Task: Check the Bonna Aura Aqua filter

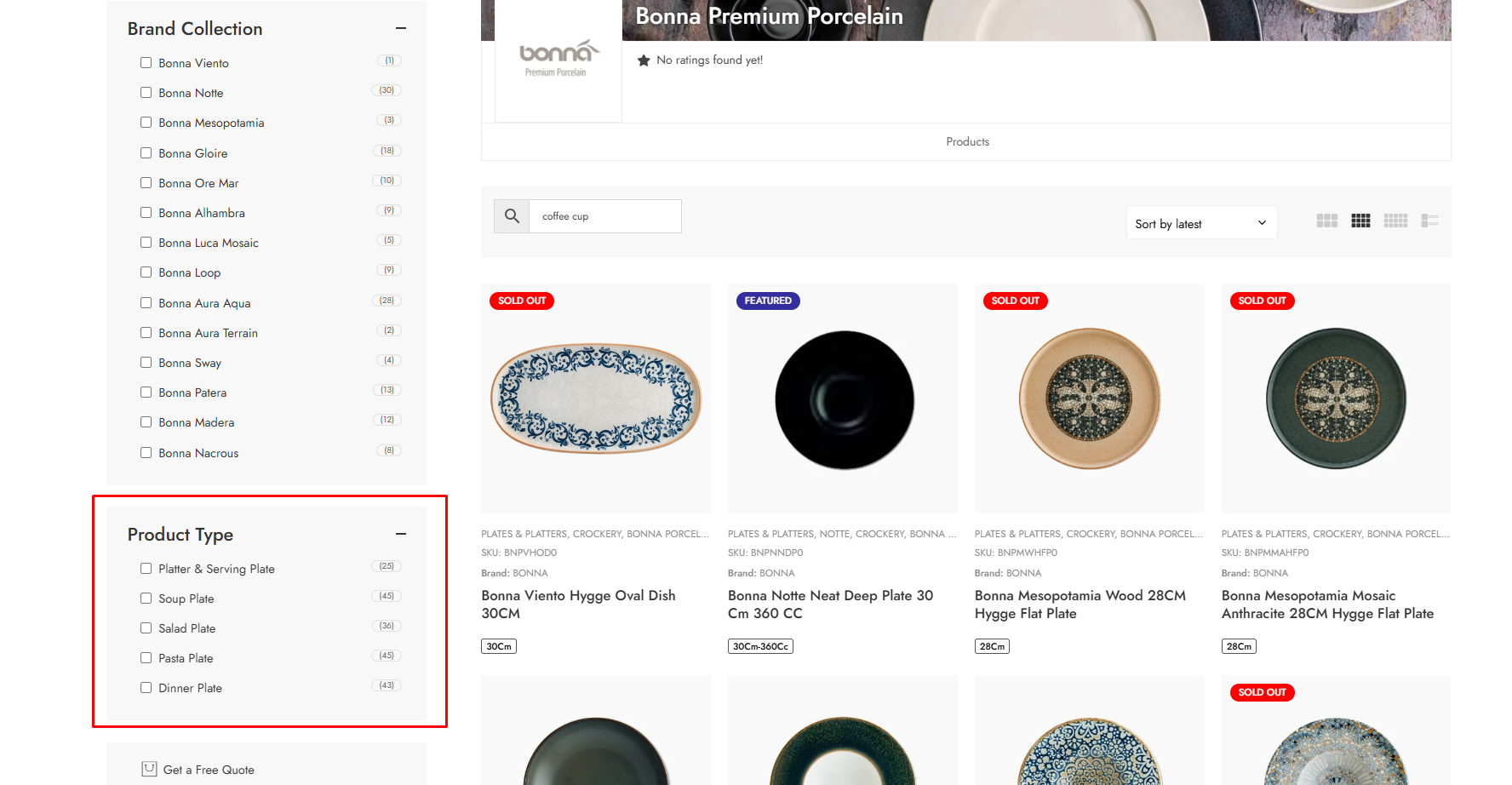Action: coord(146,303)
